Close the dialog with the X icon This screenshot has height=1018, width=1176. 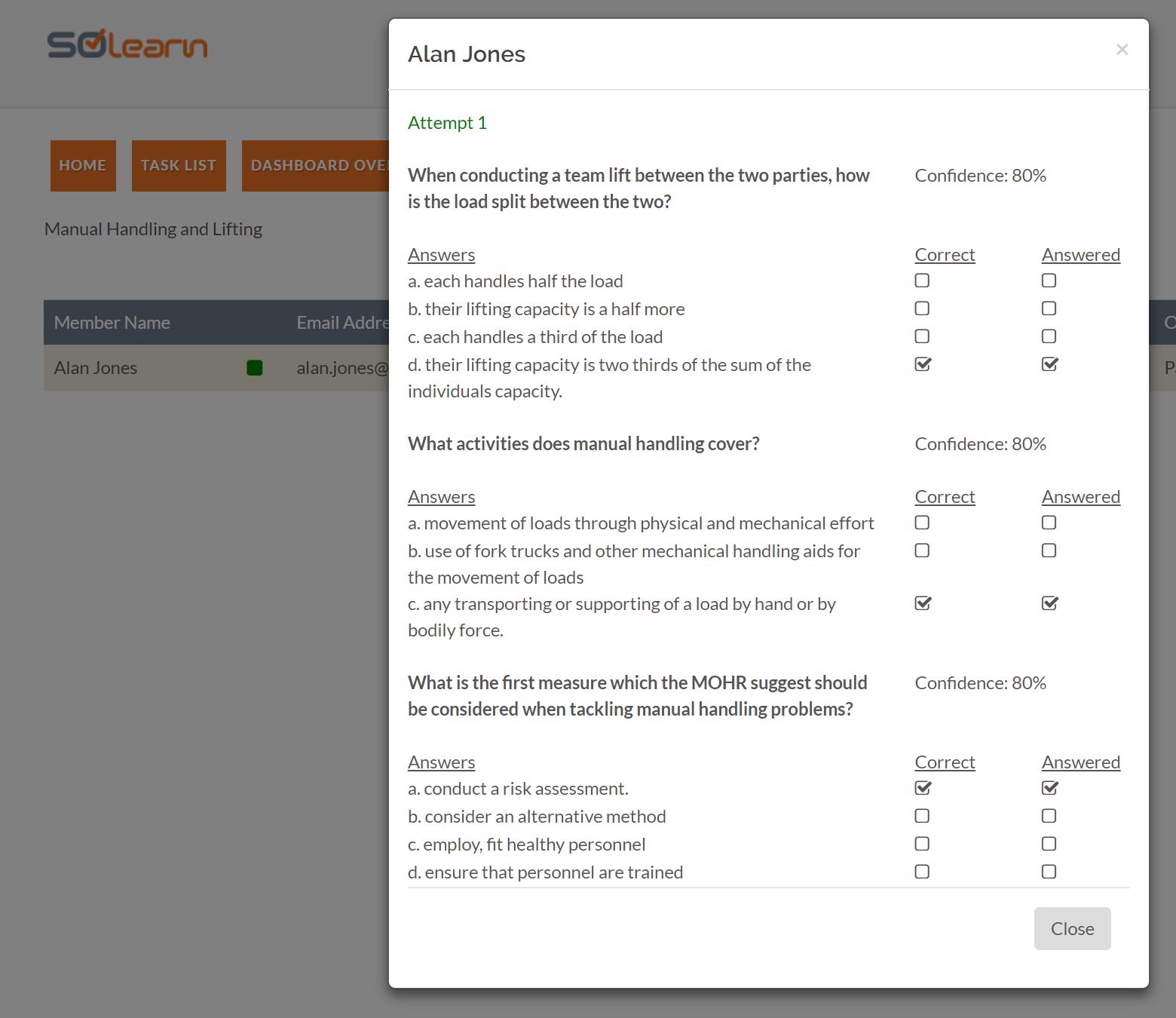click(1122, 50)
